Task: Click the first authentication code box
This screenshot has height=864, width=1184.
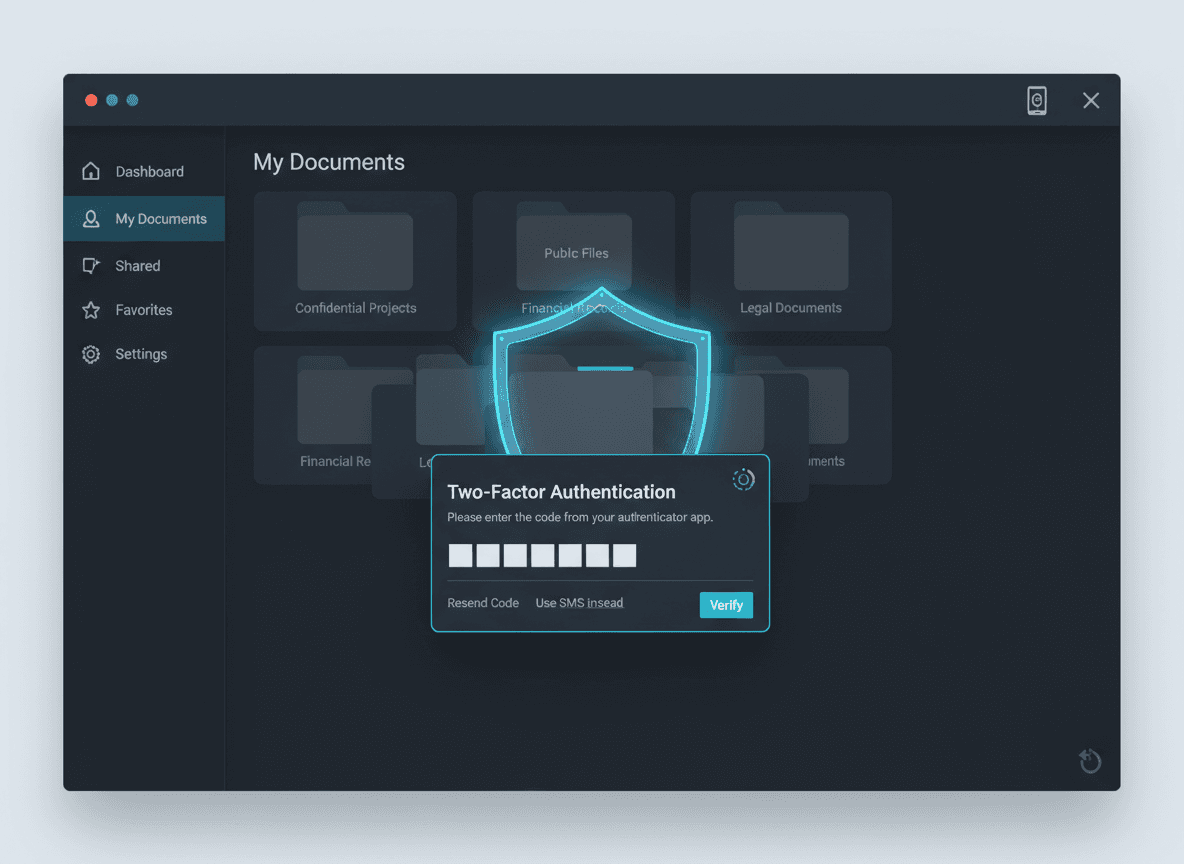Action: (x=460, y=555)
